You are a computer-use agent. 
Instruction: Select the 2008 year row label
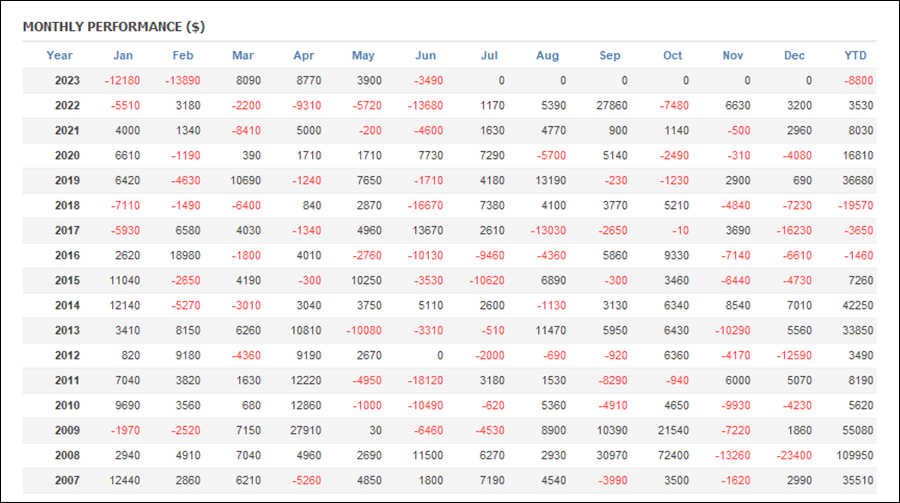[x=67, y=455]
